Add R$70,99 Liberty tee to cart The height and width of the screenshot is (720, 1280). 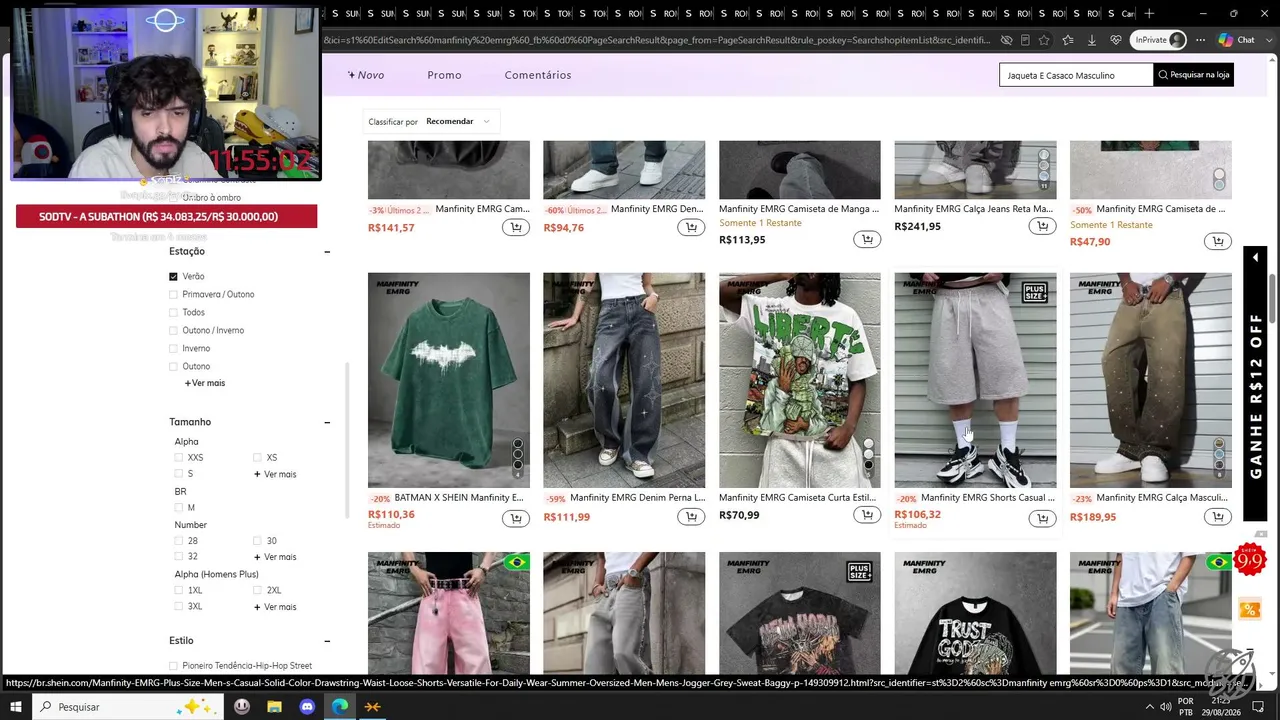(867, 515)
